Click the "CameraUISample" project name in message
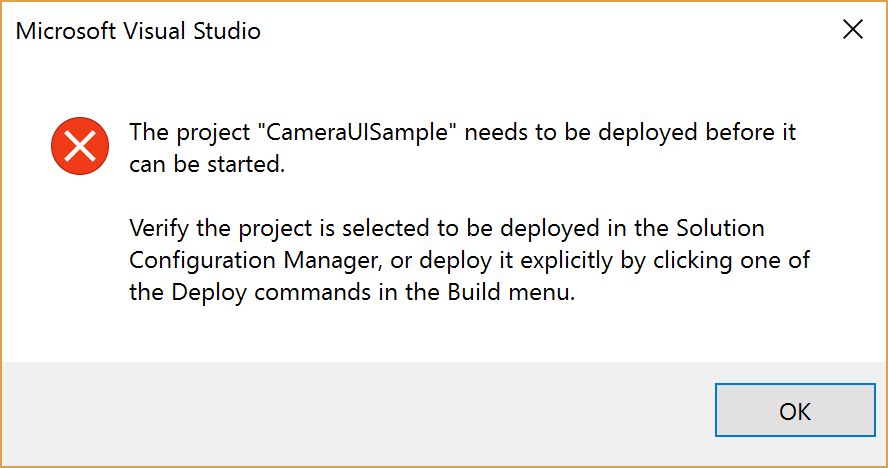The height and width of the screenshot is (468, 888). [366, 133]
